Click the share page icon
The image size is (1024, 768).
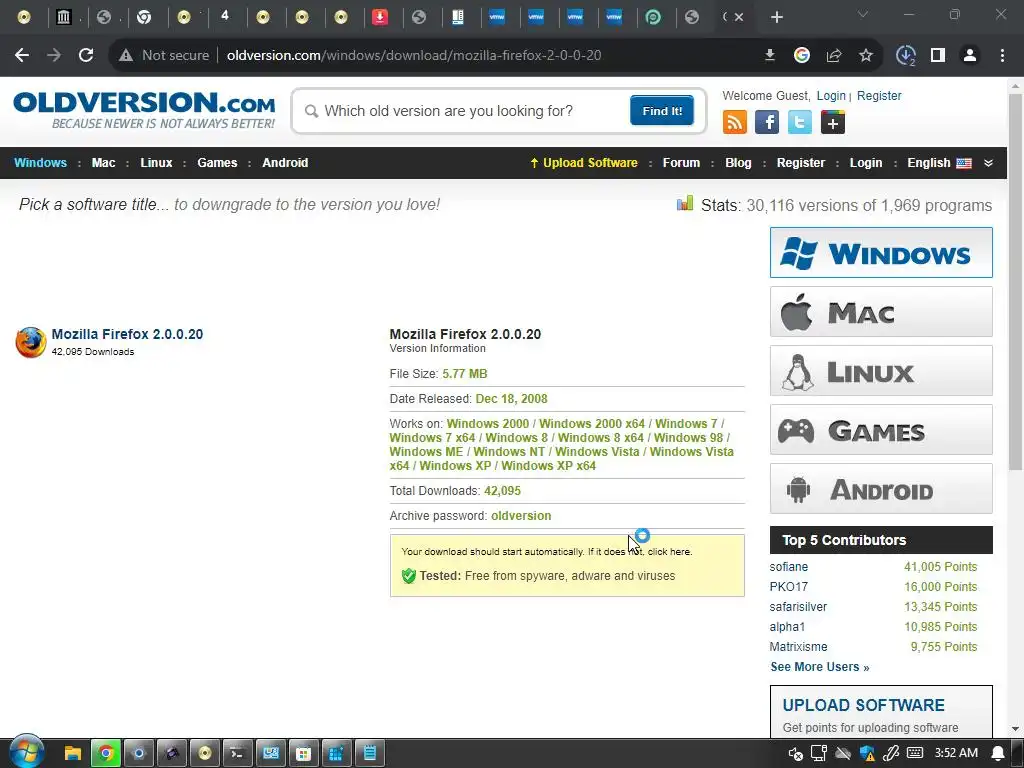pyautogui.click(x=834, y=56)
